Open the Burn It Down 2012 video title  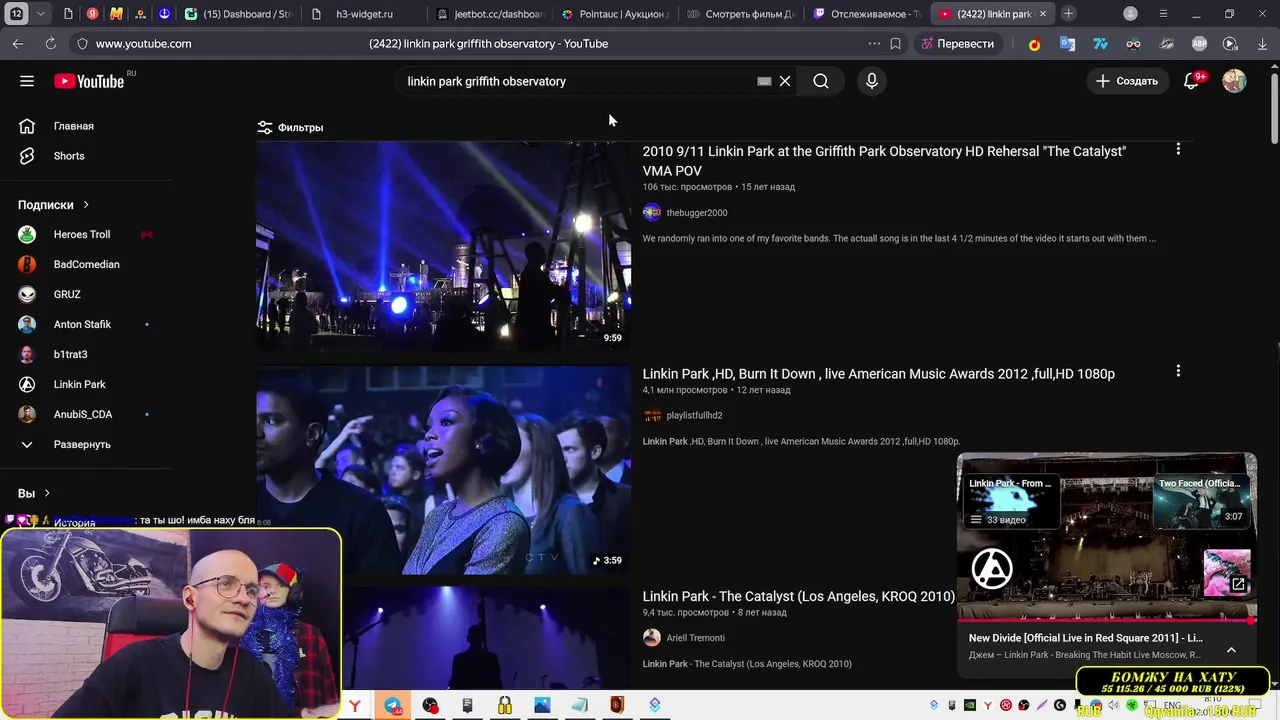(878, 374)
